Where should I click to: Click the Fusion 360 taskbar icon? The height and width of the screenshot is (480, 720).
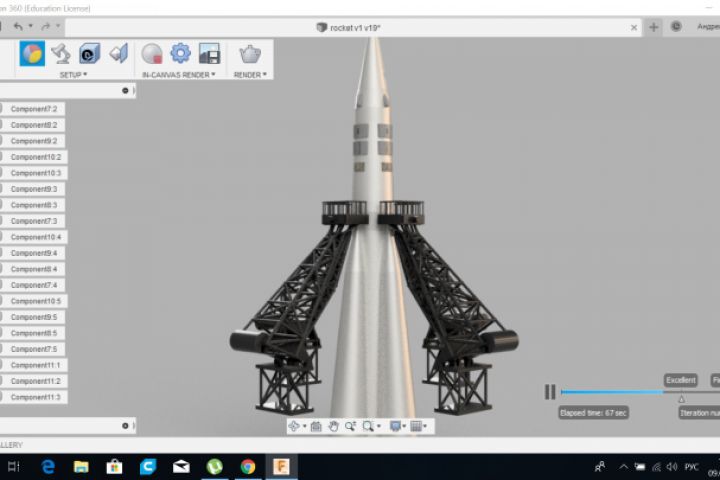[281, 467]
